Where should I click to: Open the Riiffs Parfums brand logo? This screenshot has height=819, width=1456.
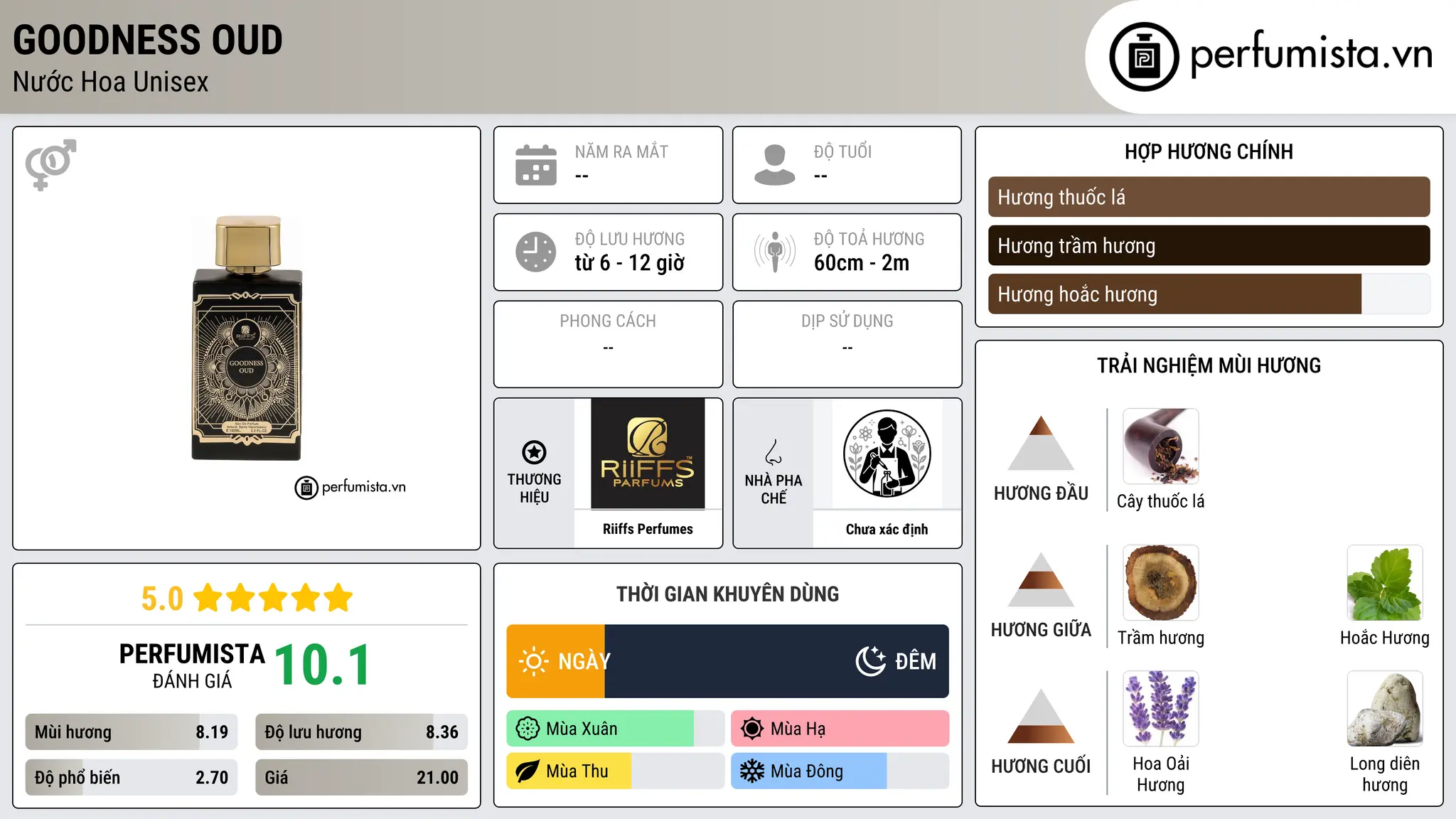[x=648, y=454]
